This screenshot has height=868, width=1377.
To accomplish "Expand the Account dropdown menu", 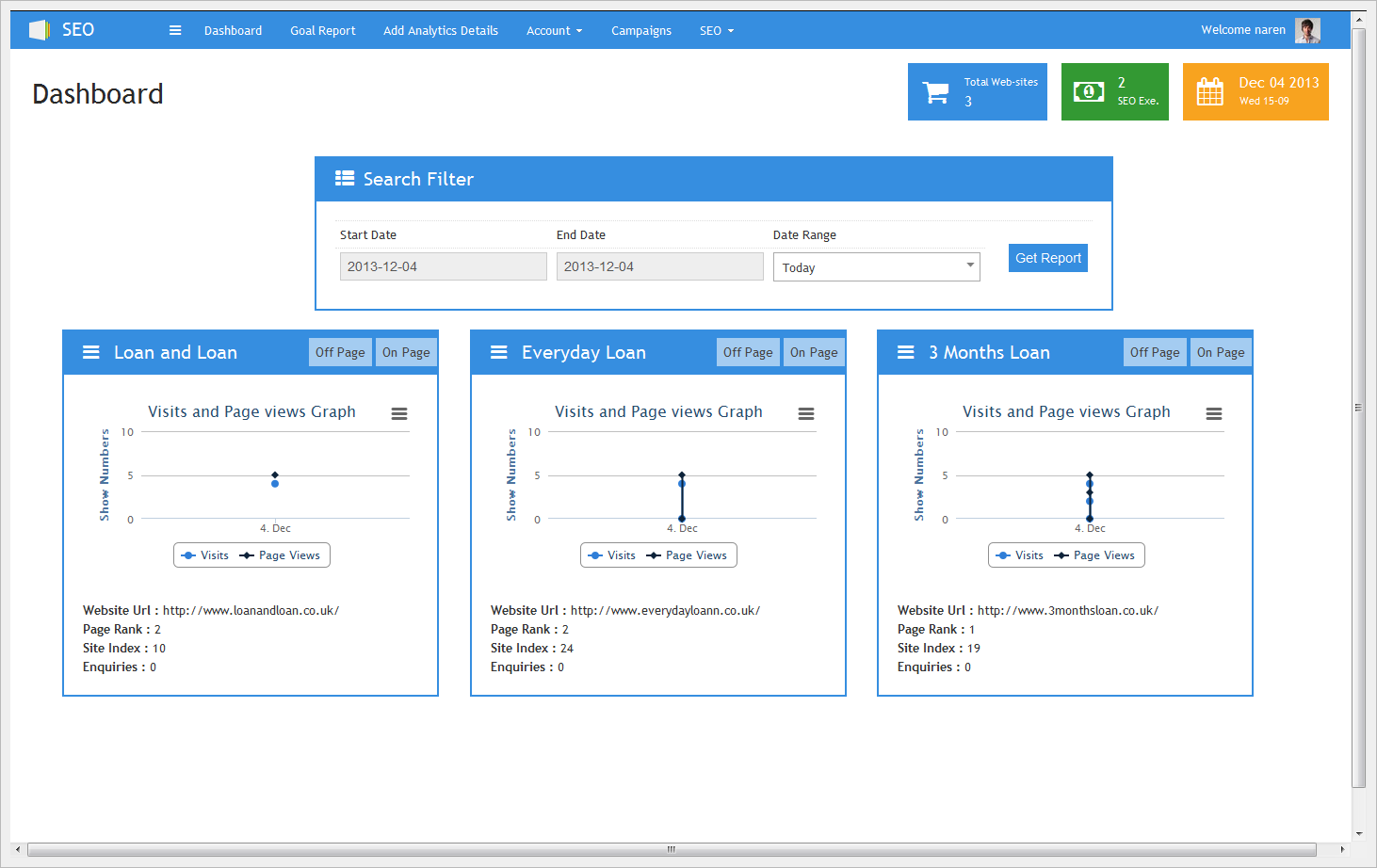I will 554,31.
